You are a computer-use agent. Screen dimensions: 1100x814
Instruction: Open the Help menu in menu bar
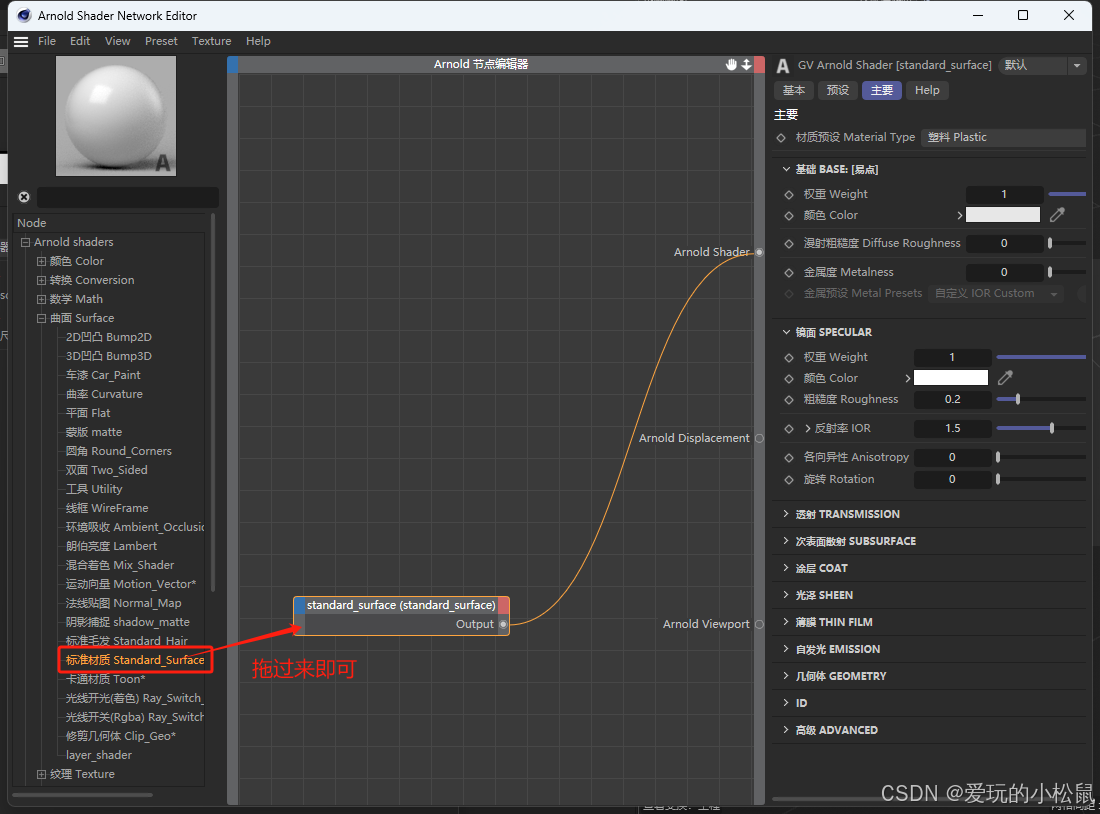(258, 41)
